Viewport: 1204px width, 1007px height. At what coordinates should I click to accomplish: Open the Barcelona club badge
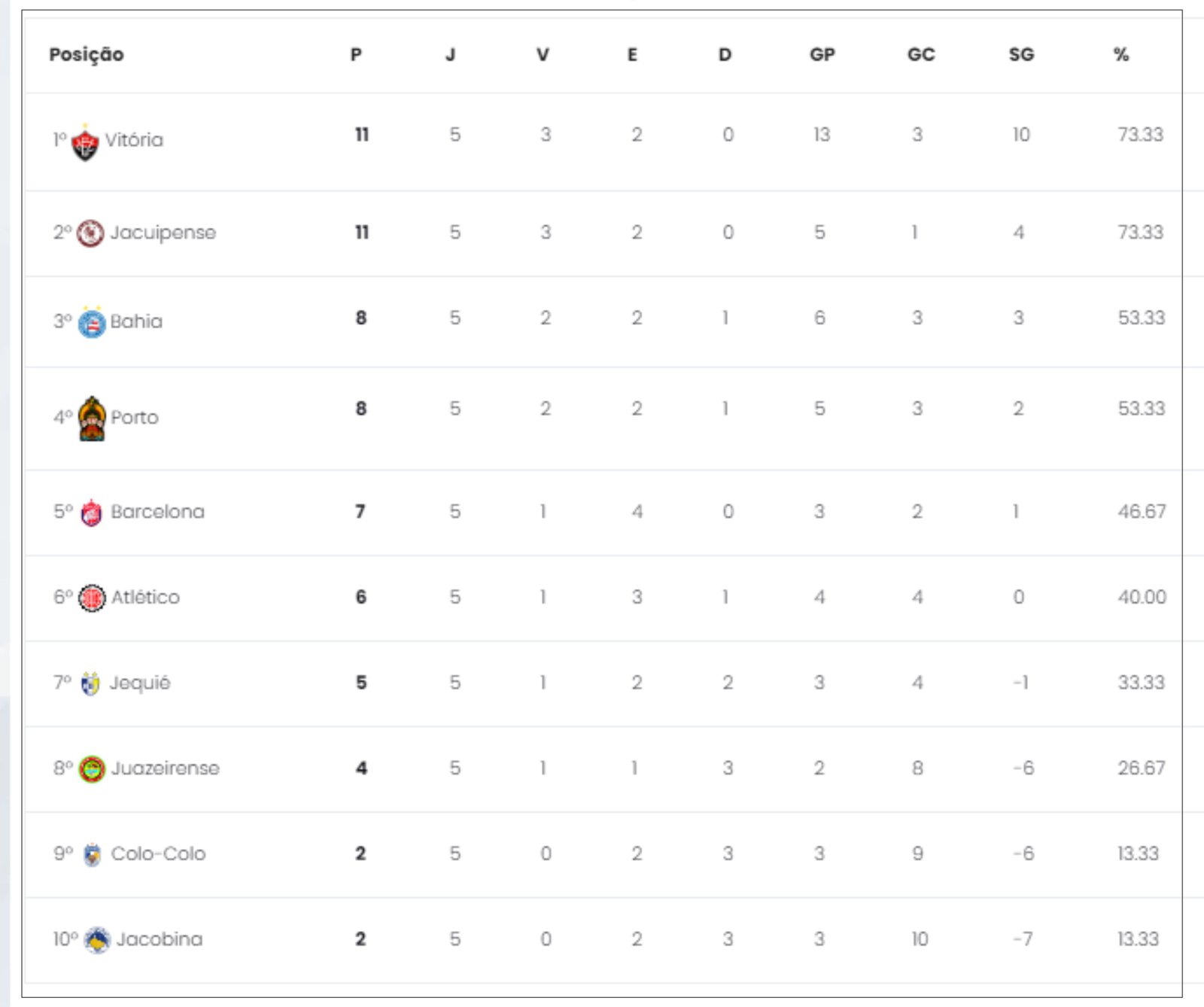click(91, 513)
